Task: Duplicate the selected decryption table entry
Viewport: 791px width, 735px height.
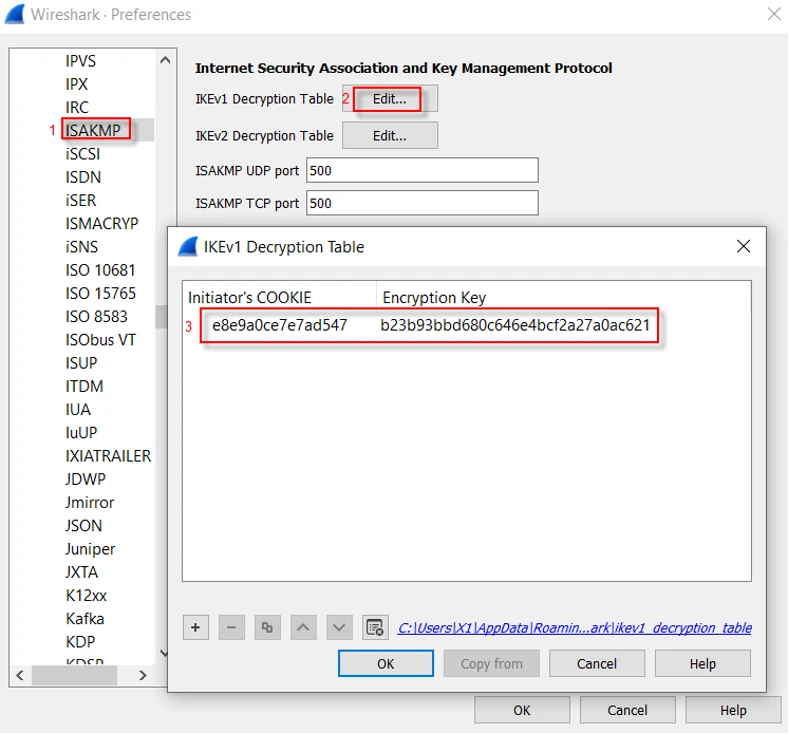Action: coord(267,628)
